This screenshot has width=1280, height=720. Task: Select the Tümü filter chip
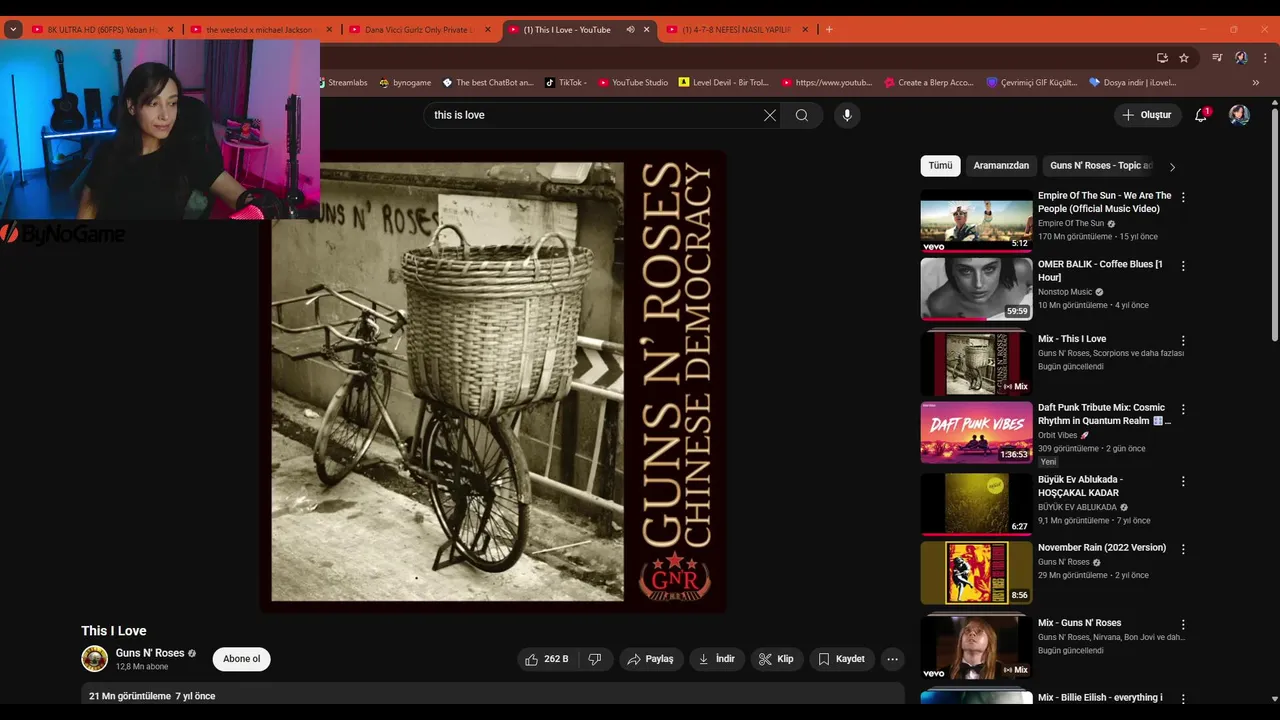(x=940, y=166)
